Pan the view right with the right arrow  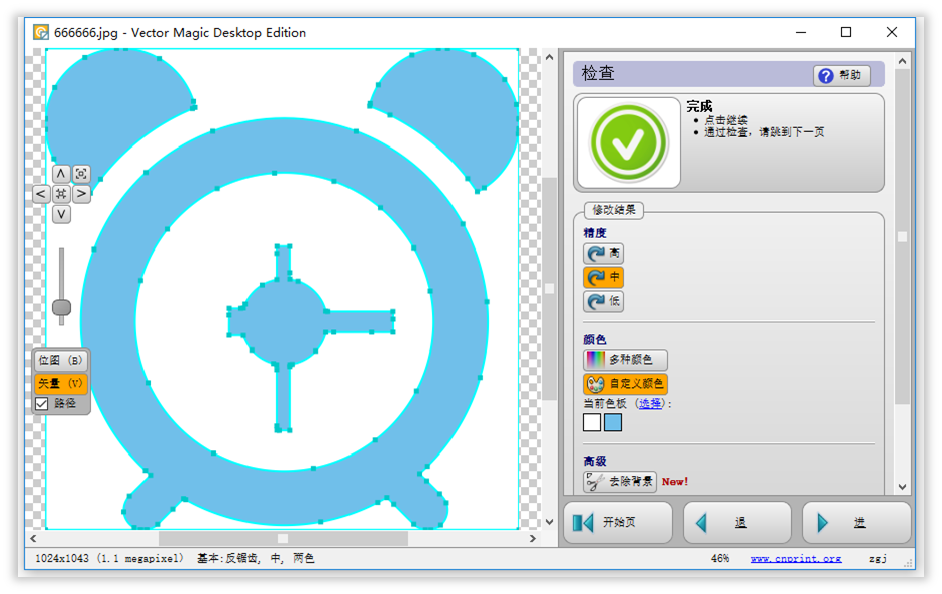[81, 194]
